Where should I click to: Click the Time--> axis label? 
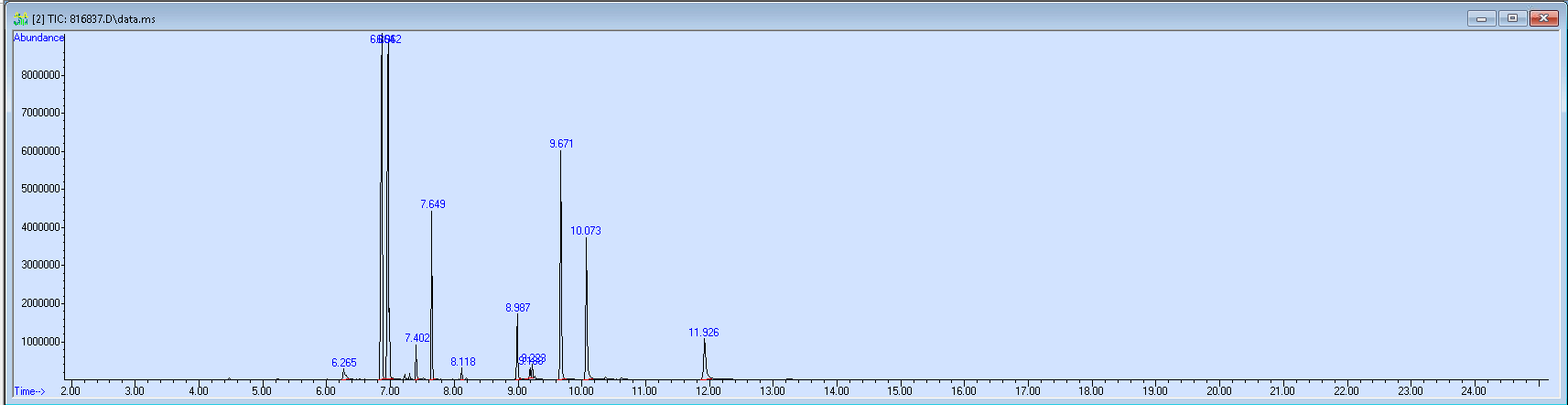29,391
